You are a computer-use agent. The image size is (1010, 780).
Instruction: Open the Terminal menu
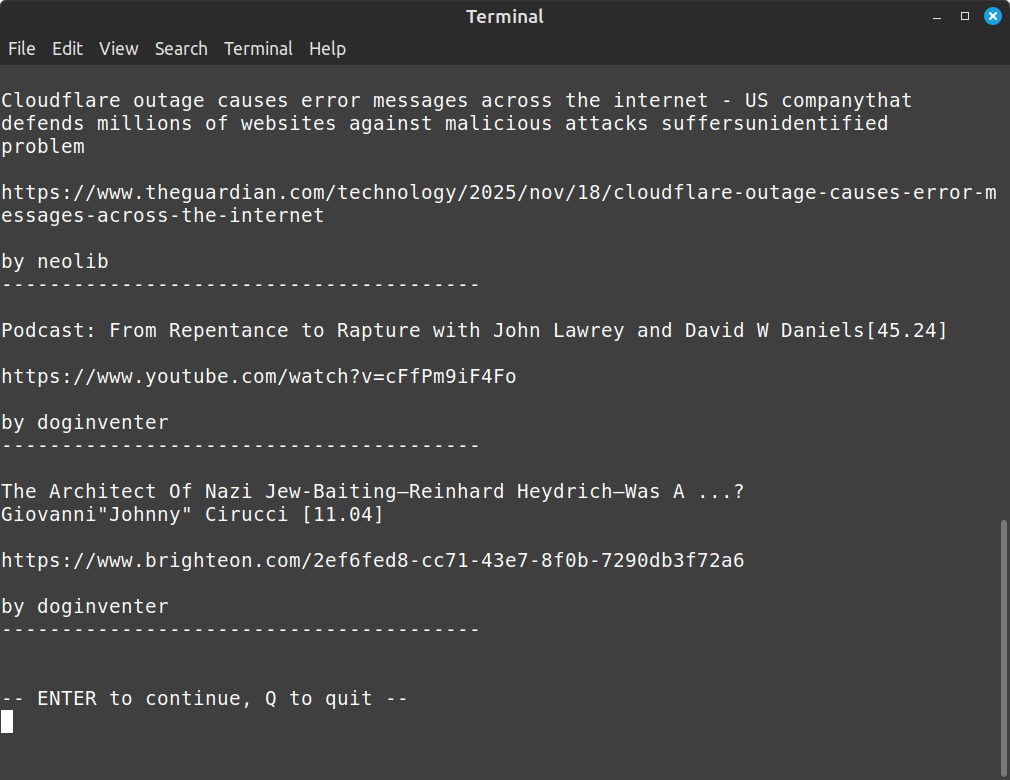pos(258,48)
